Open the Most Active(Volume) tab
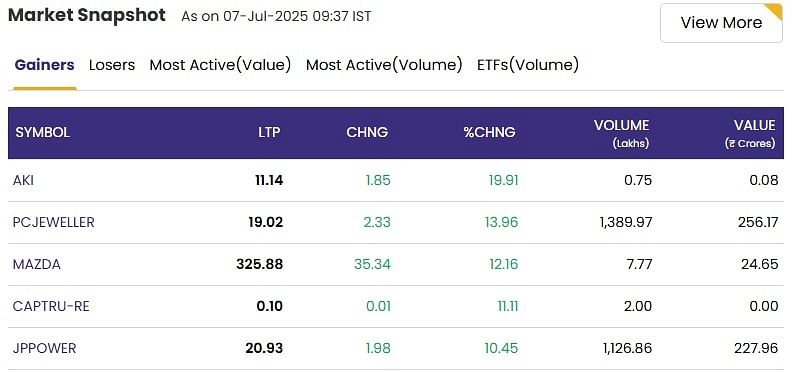This screenshot has width=792, height=372. (384, 65)
